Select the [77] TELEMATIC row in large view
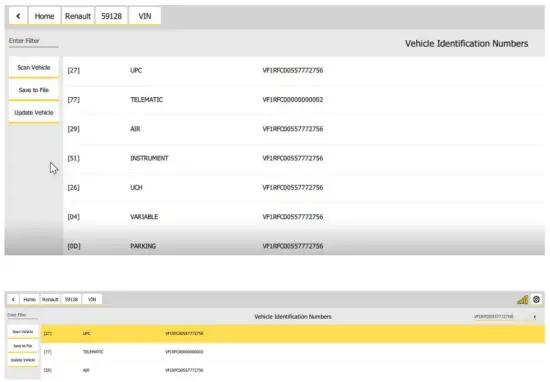The width and height of the screenshot is (550, 382). click(x=304, y=100)
